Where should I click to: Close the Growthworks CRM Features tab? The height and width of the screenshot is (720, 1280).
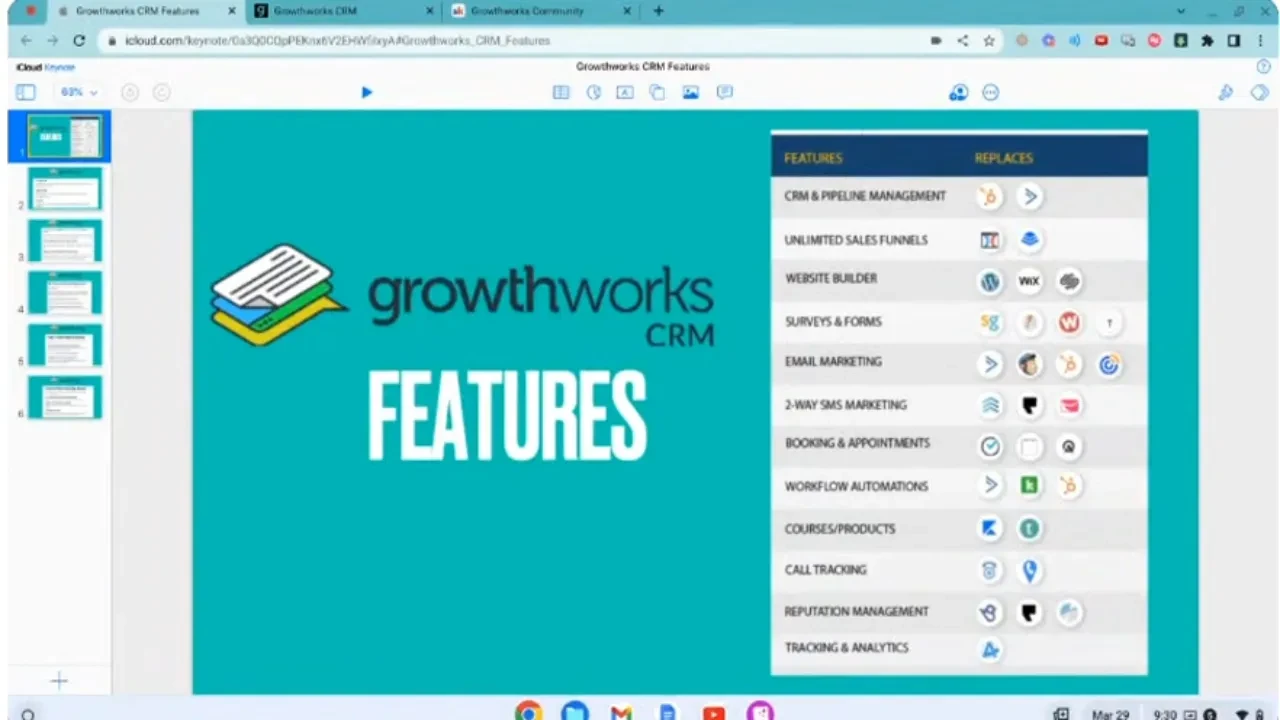point(231,11)
